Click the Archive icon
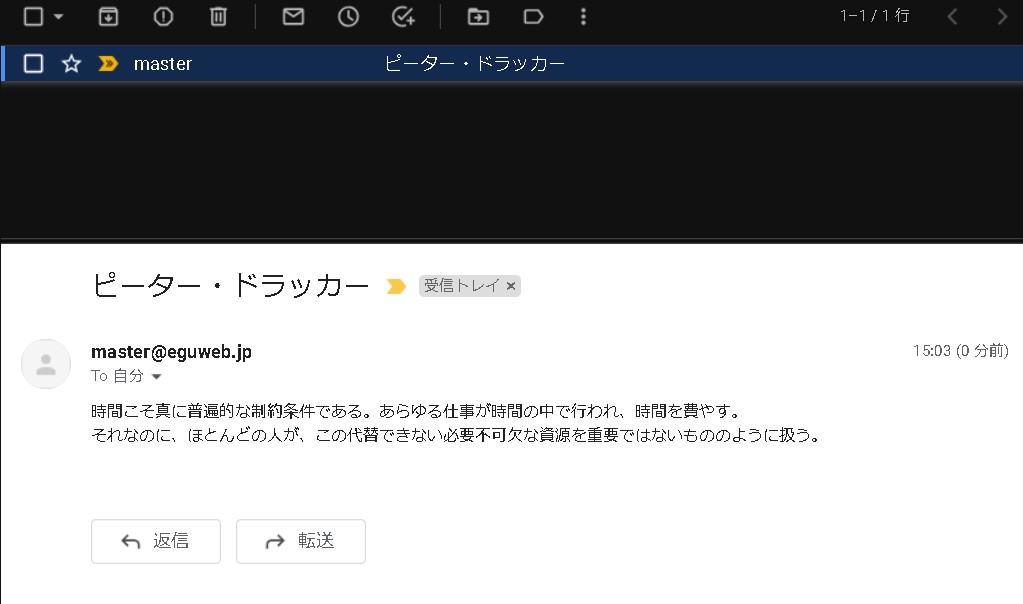Viewport: 1023px width, 604px height. [108, 16]
